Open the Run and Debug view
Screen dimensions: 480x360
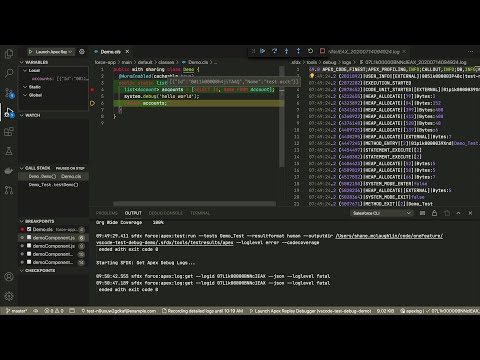(9, 112)
